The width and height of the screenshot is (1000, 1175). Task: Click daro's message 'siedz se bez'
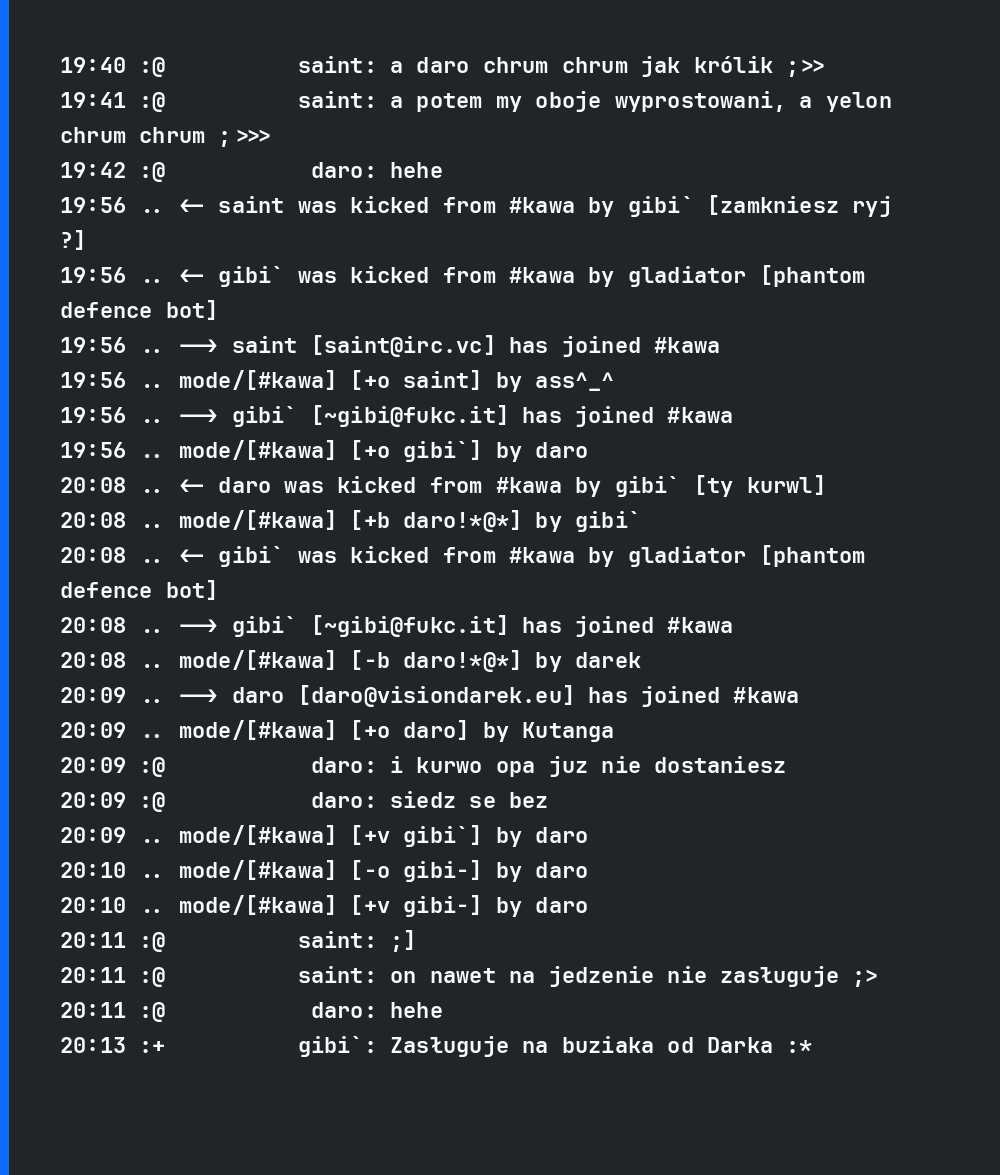(x=469, y=801)
